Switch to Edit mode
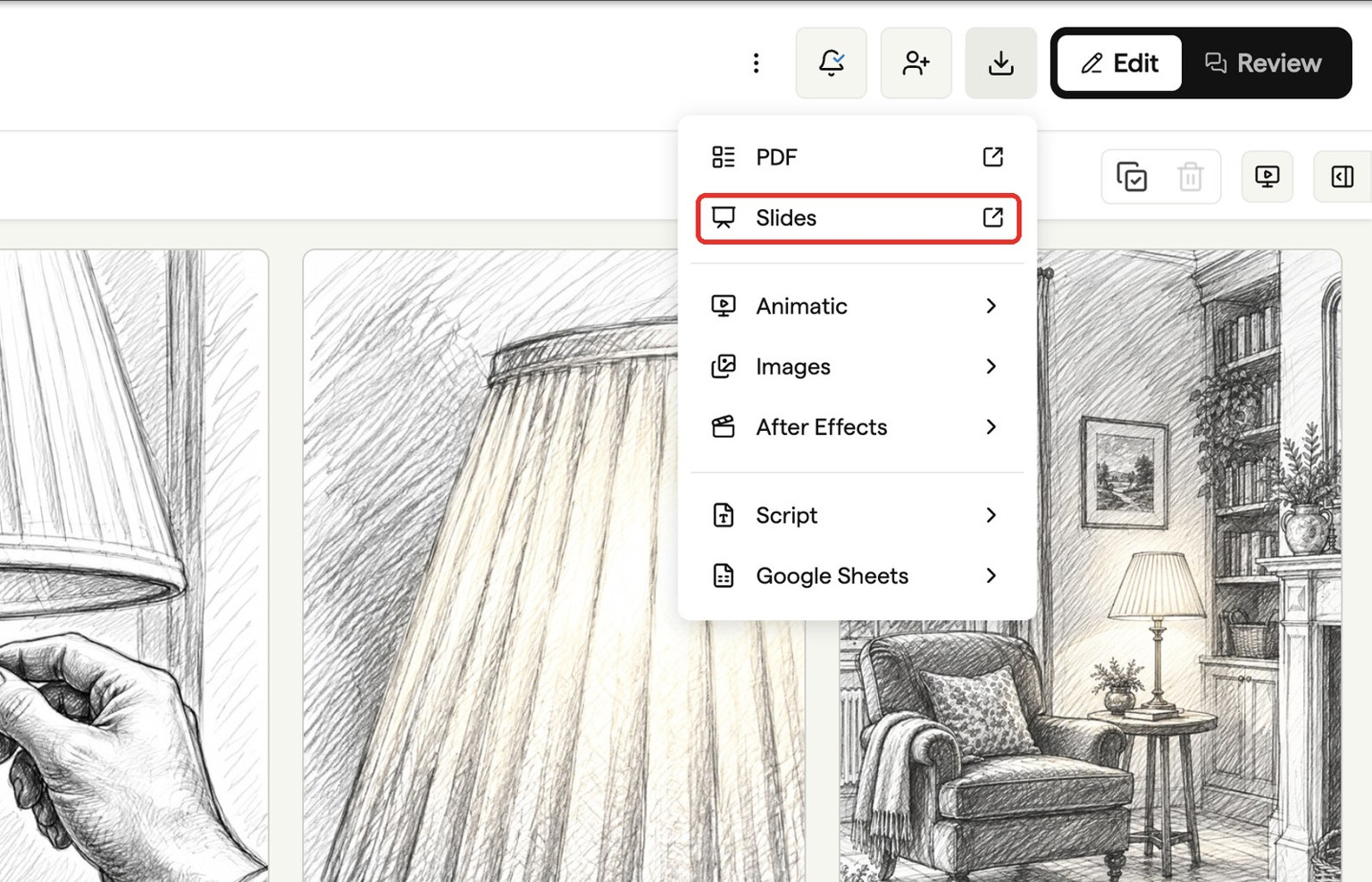This screenshot has width=1372, height=882. 1119,63
